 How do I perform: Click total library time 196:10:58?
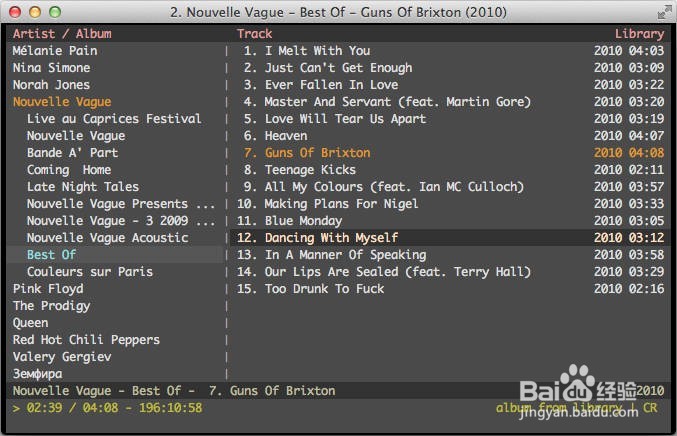(x=171, y=408)
